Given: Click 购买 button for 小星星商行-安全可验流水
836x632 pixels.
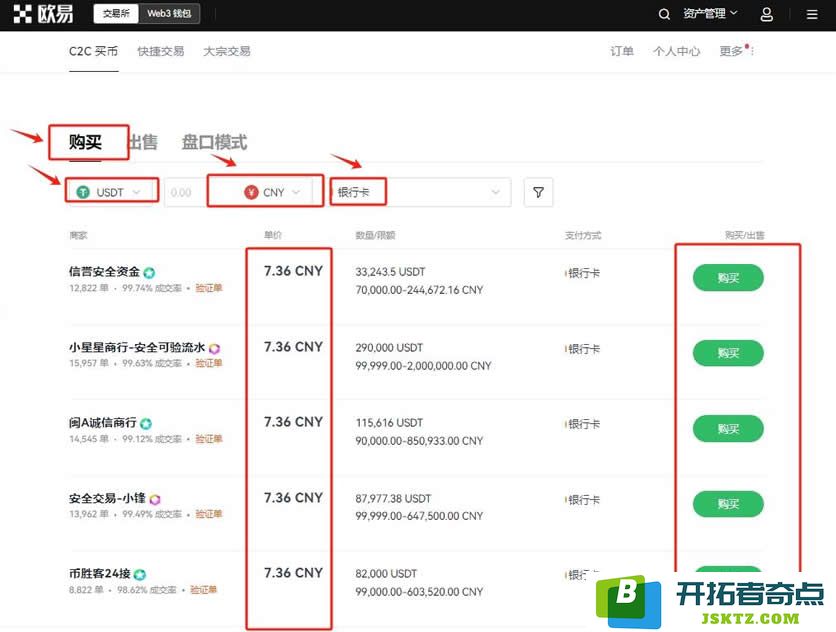Looking at the screenshot, I should click(x=728, y=353).
